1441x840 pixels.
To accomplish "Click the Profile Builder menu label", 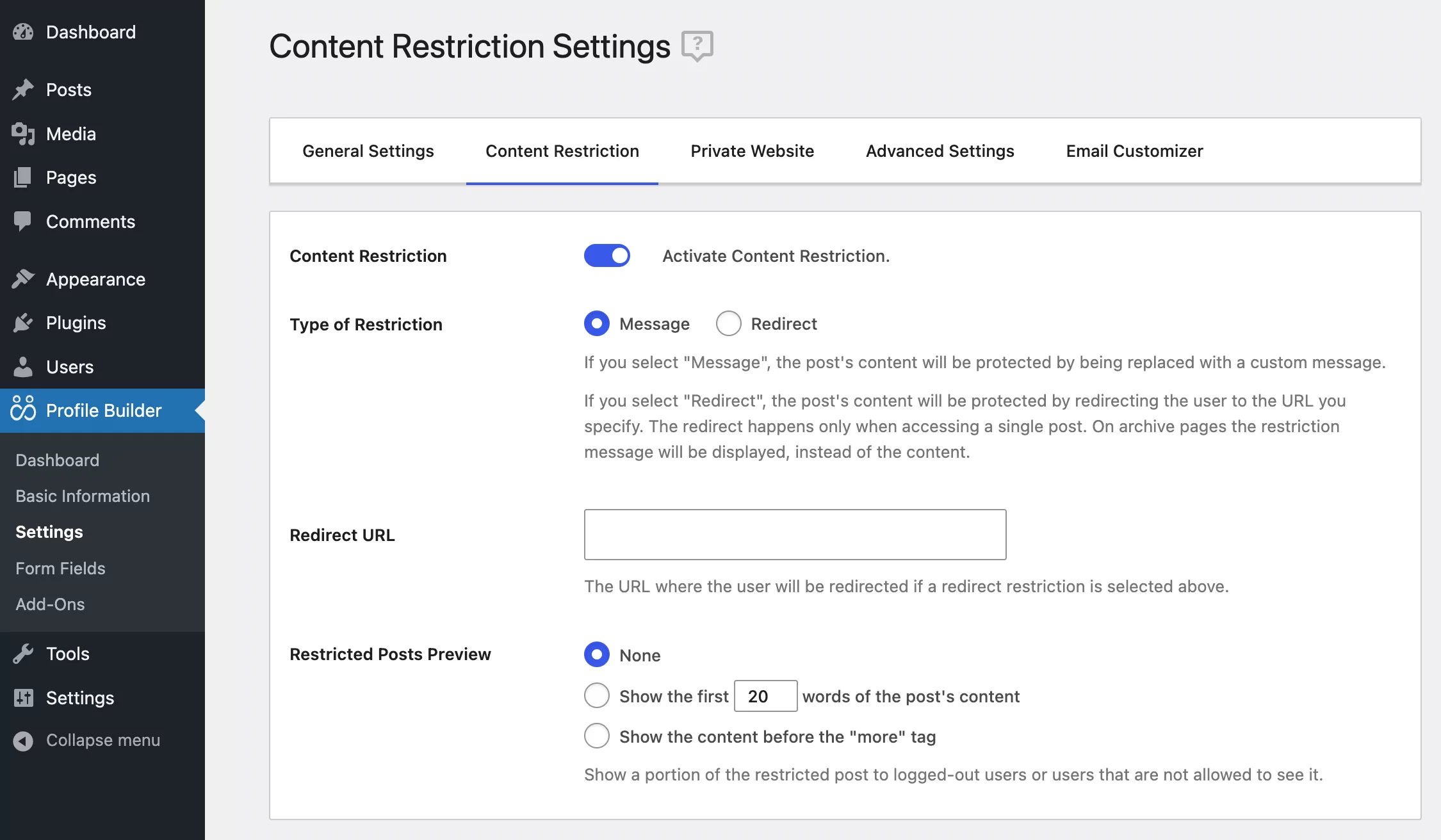I will 104,410.
